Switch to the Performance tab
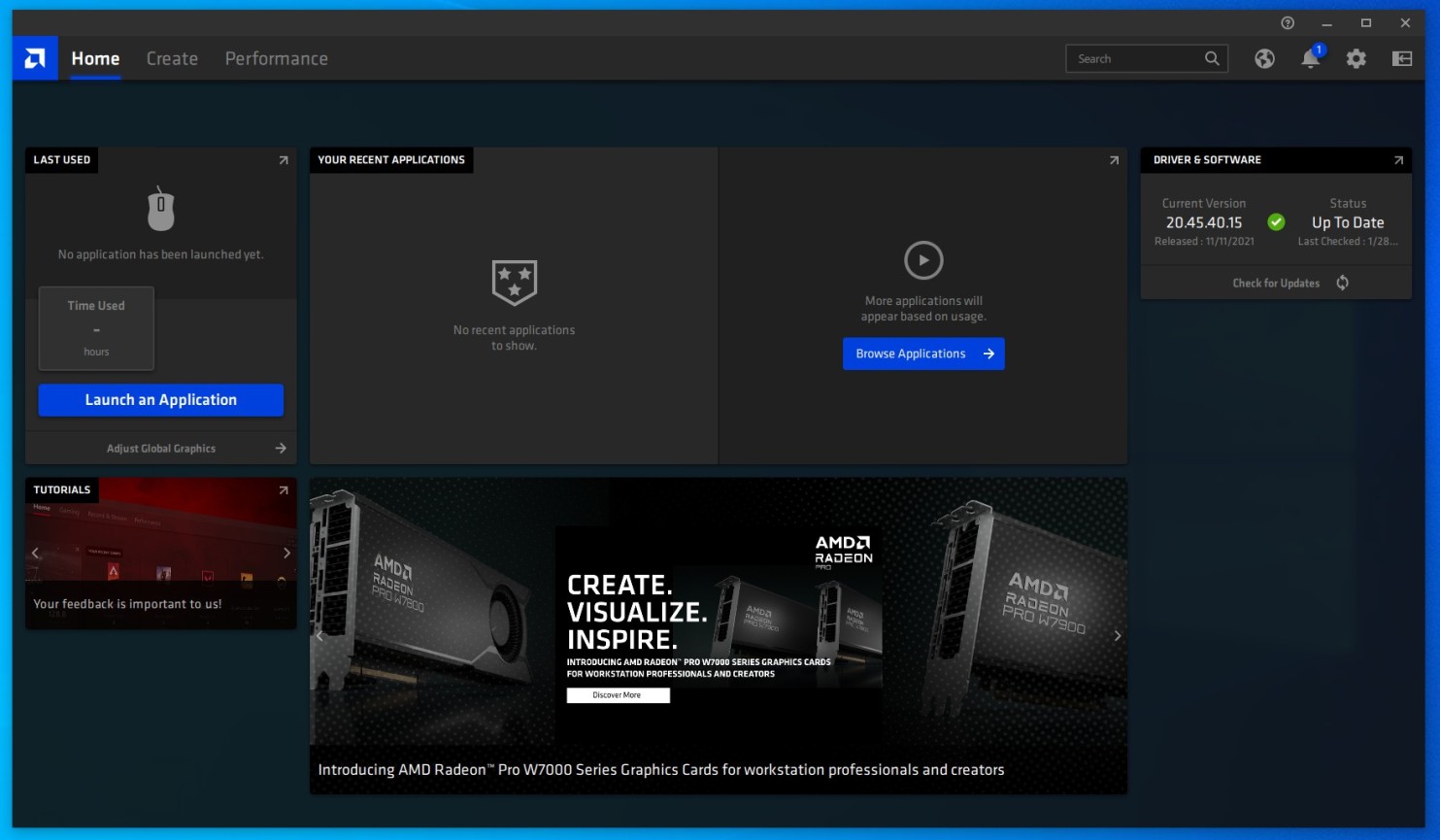Screen dimensions: 1440x840 click(x=277, y=58)
